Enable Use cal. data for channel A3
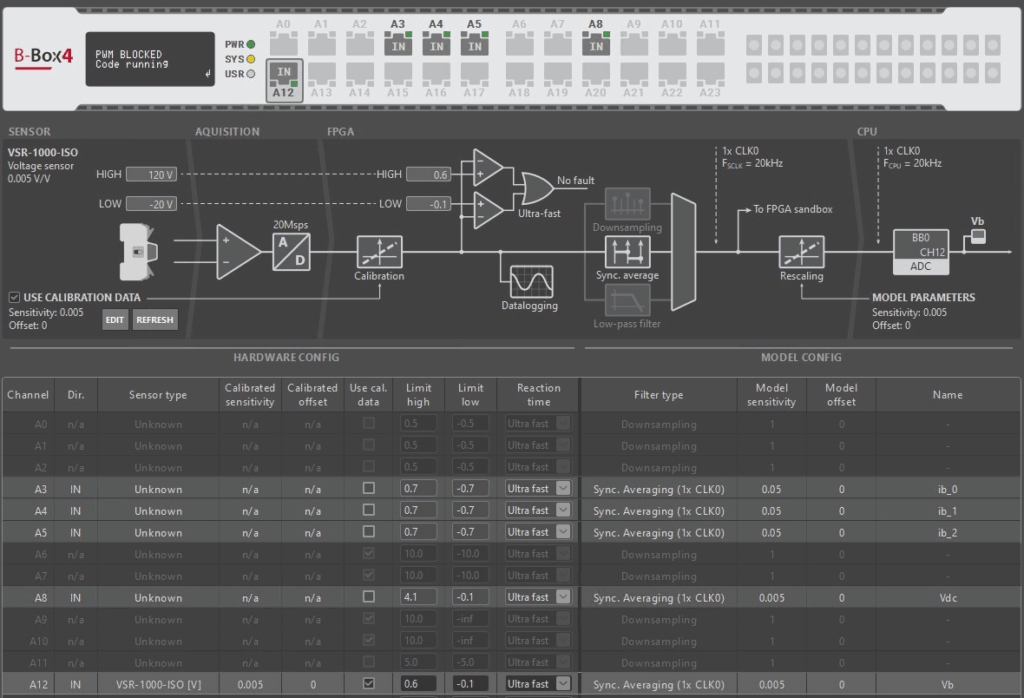 click(369, 489)
